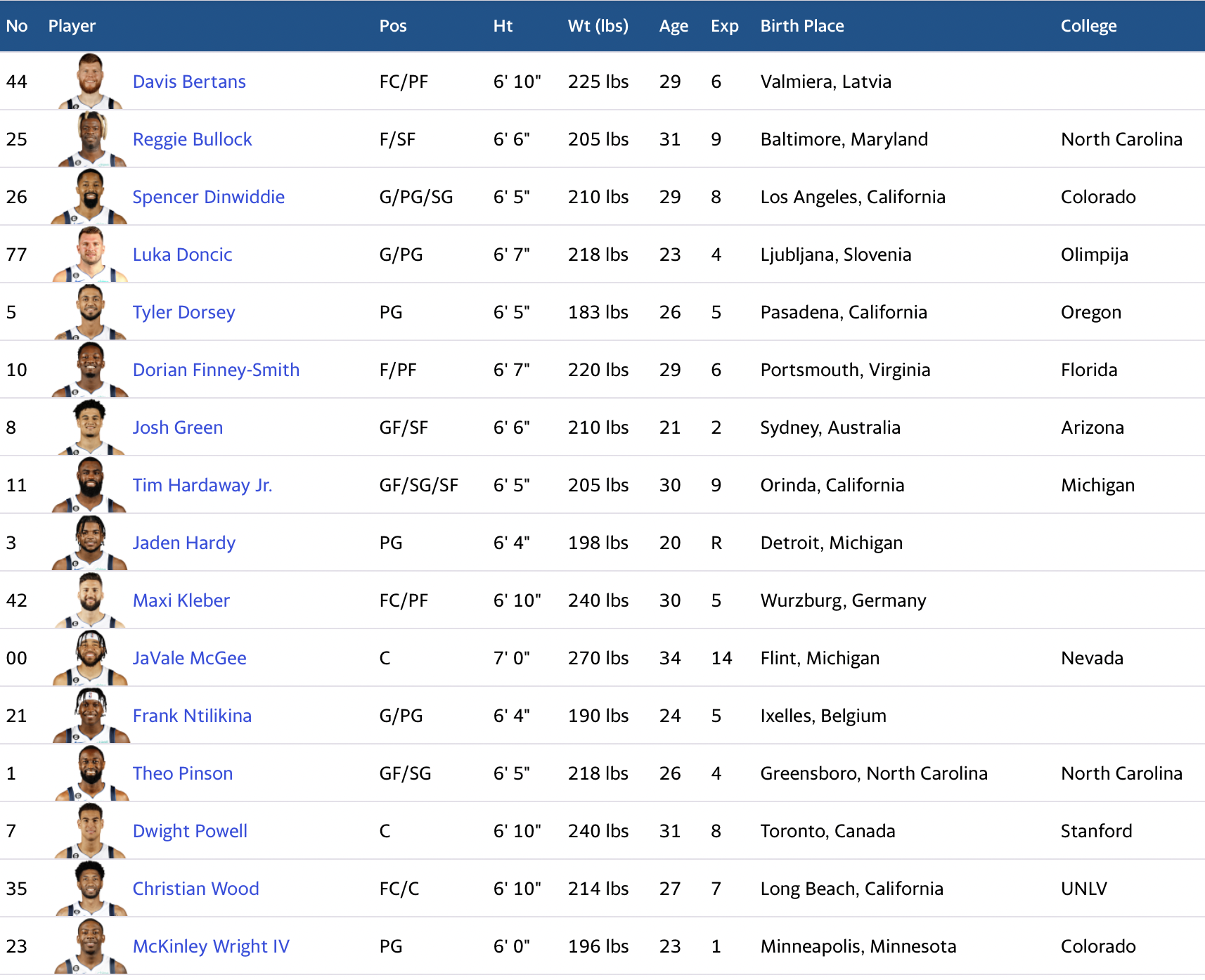The width and height of the screenshot is (1205, 980).
Task: Select the 'Minneapolis, Minnesota' cell
Action: tap(858, 946)
